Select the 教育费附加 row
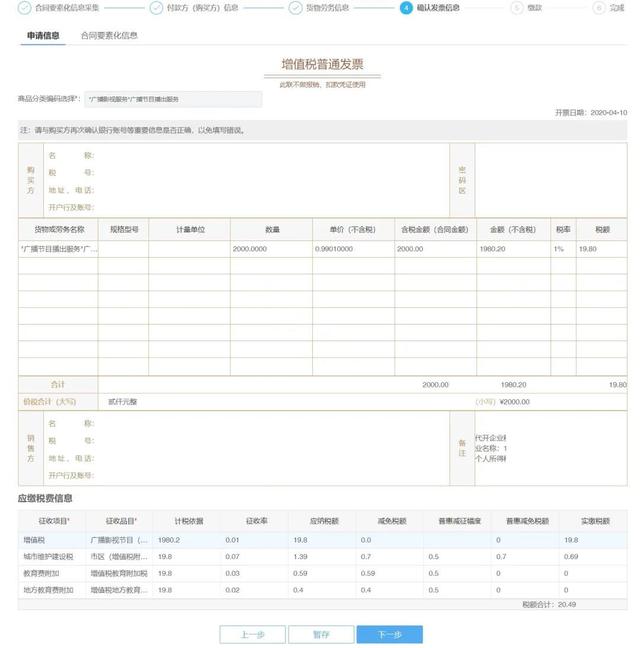 pyautogui.click(x=322, y=573)
